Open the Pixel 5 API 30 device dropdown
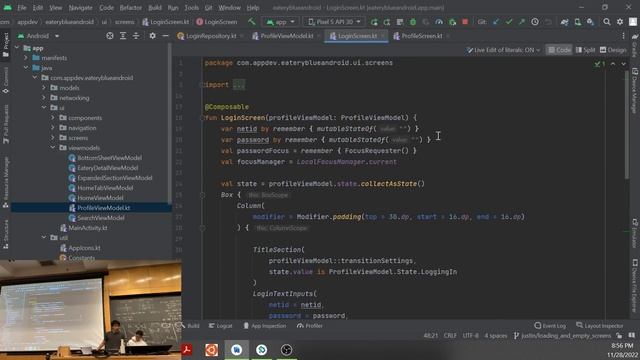The height and width of the screenshot is (360, 640). click(x=334, y=22)
